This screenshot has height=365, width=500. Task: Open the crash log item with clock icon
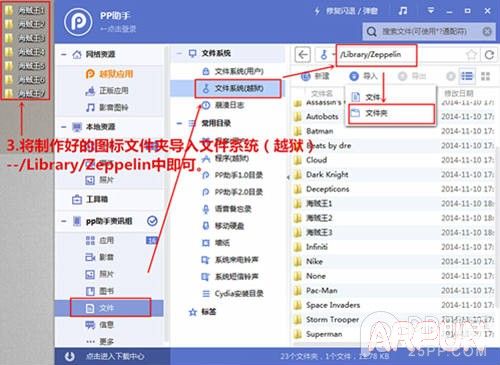point(223,105)
